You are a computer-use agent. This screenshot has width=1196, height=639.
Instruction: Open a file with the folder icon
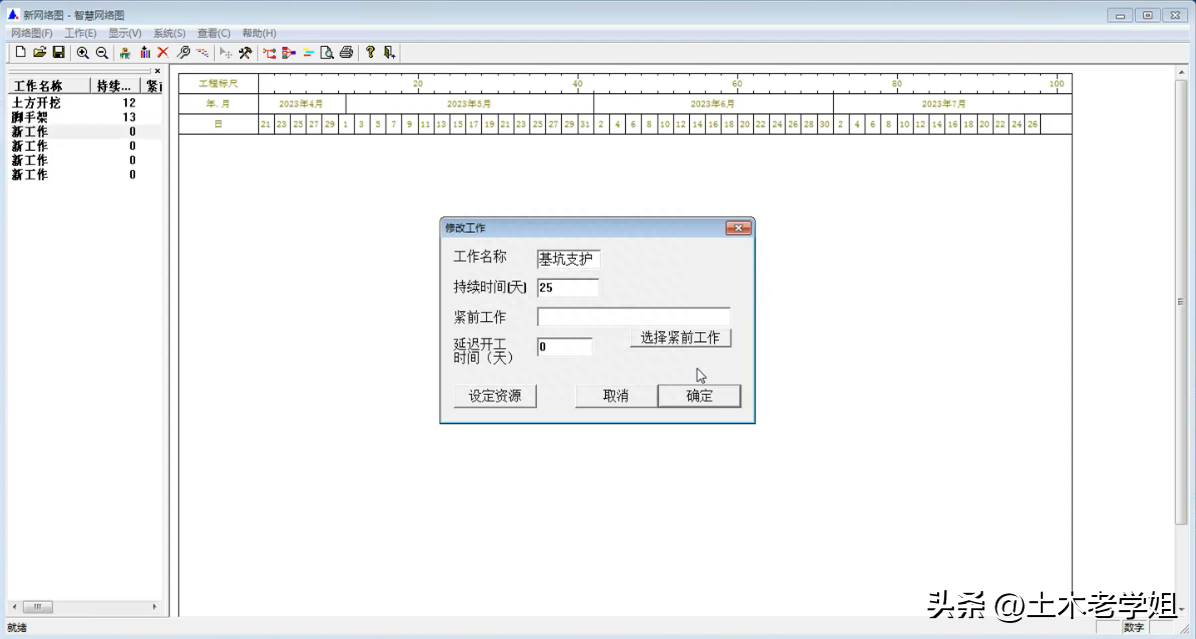click(40, 52)
